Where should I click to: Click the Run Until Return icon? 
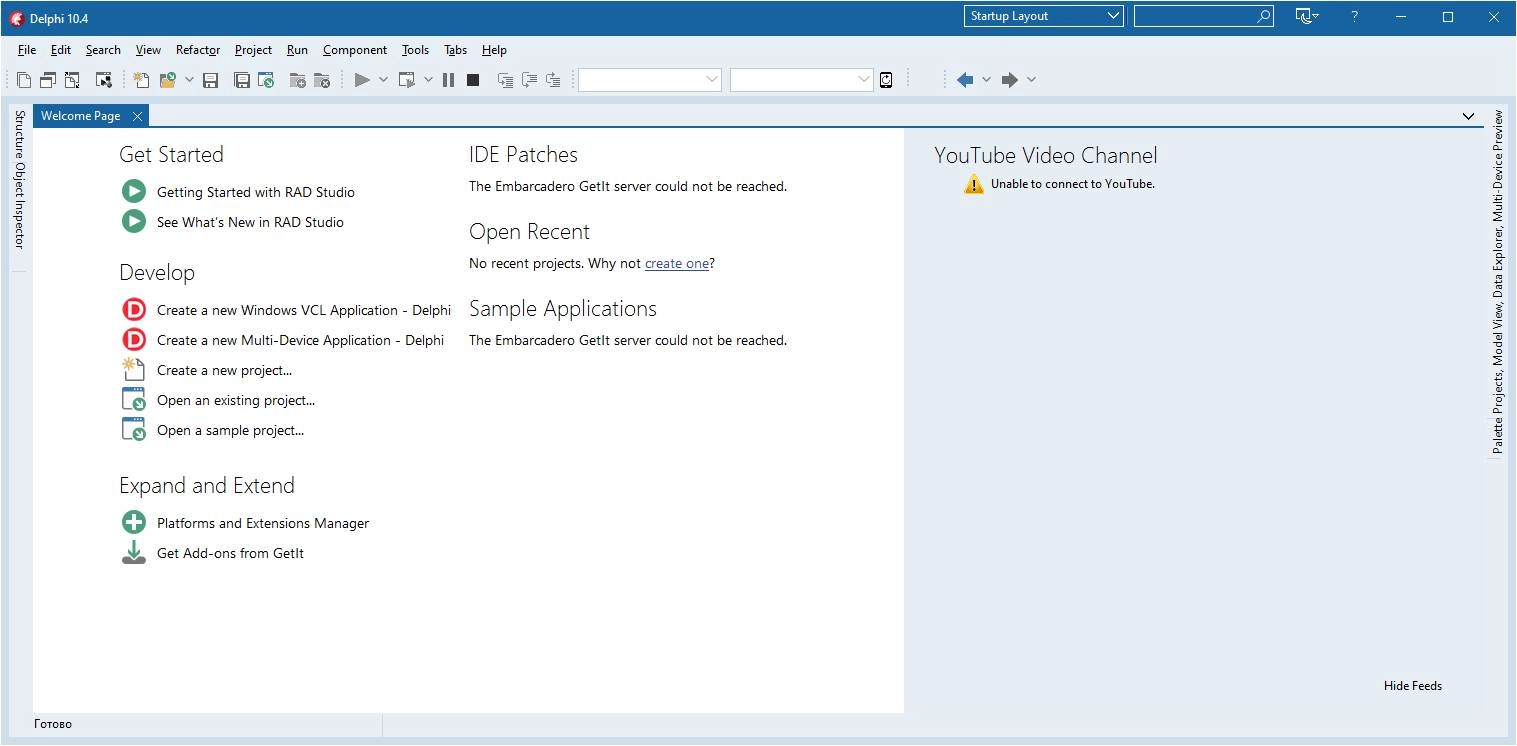point(553,80)
